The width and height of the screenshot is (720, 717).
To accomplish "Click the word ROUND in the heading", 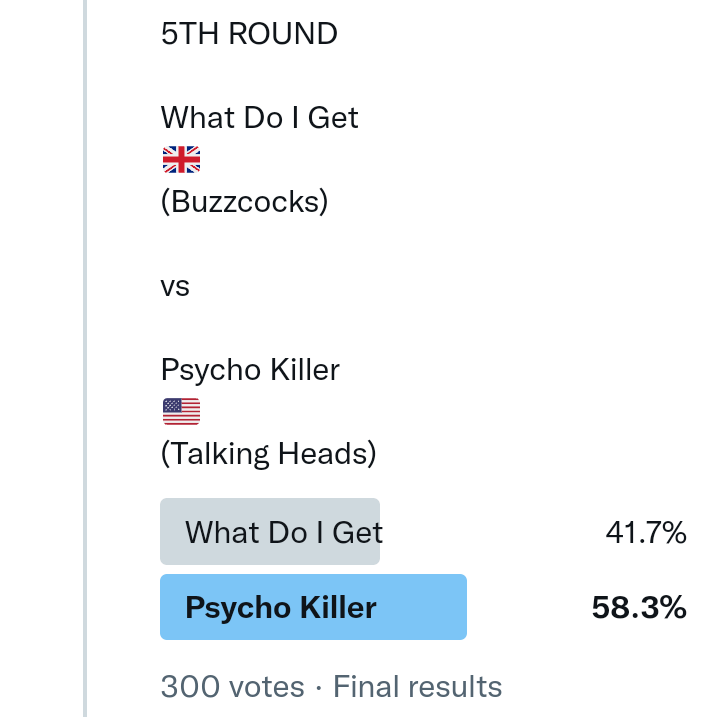I will (x=283, y=34).
